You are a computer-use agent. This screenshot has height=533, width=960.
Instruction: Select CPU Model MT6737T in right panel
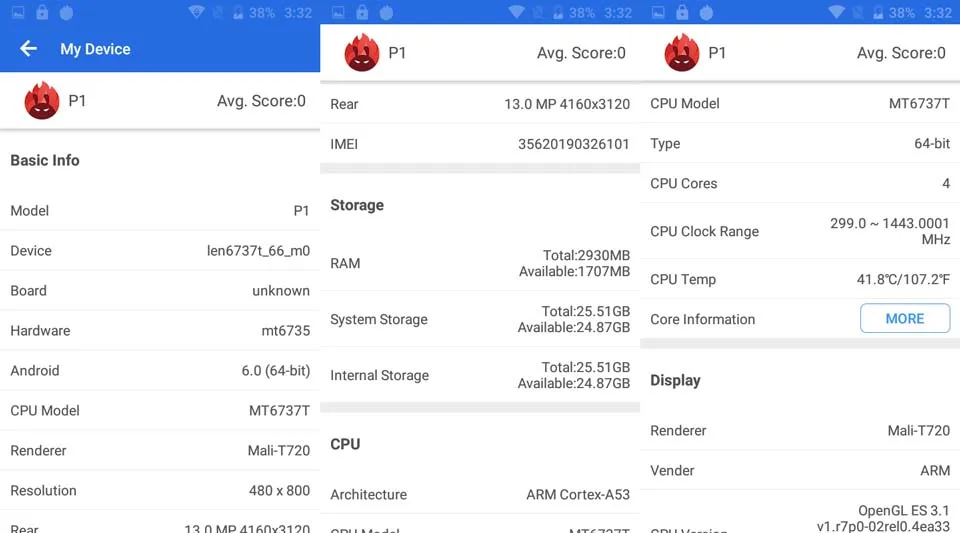(920, 103)
